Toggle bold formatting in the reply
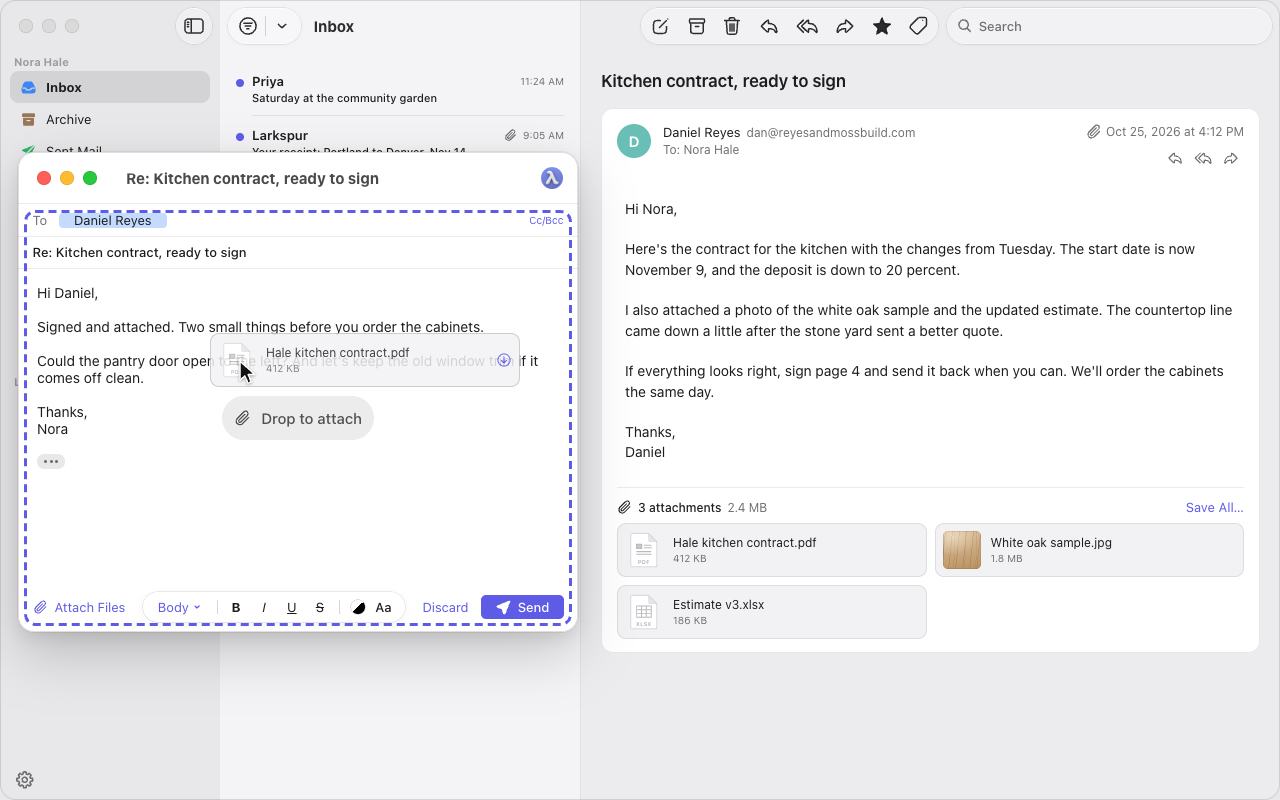 point(236,607)
